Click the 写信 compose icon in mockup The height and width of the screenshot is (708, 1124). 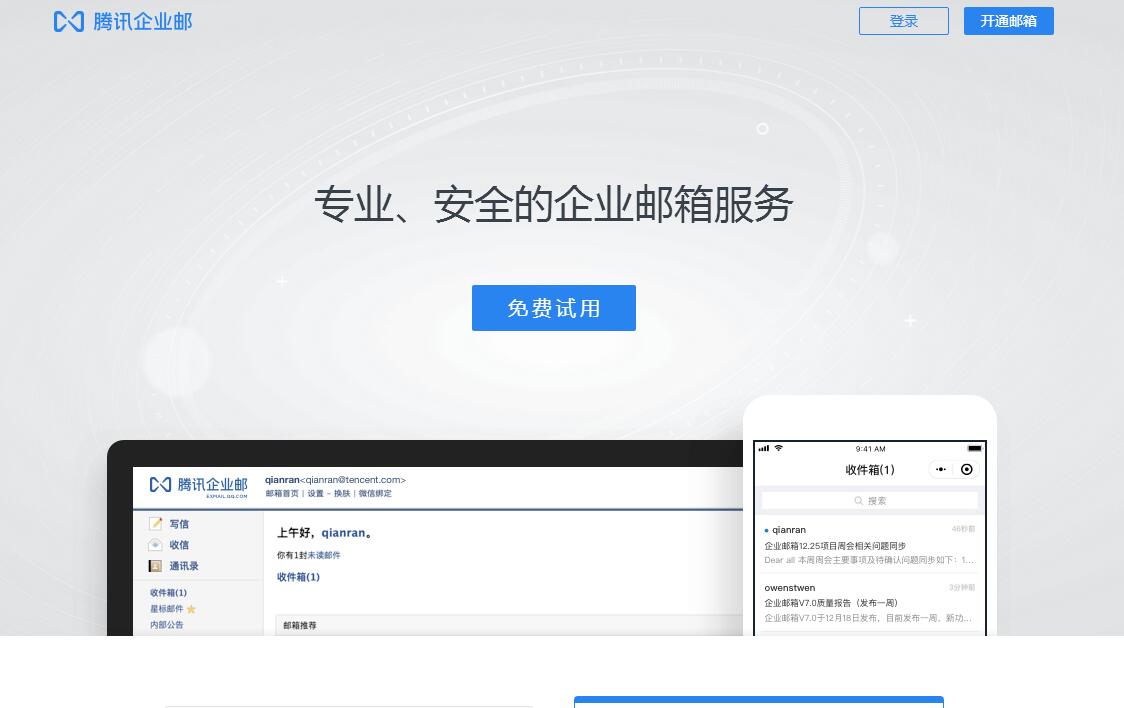pyautogui.click(x=156, y=524)
